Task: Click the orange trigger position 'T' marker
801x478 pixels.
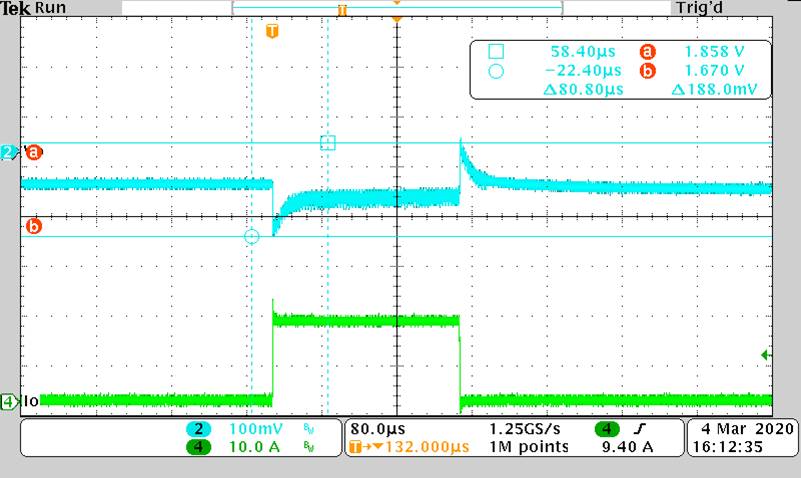Action: [x=272, y=32]
